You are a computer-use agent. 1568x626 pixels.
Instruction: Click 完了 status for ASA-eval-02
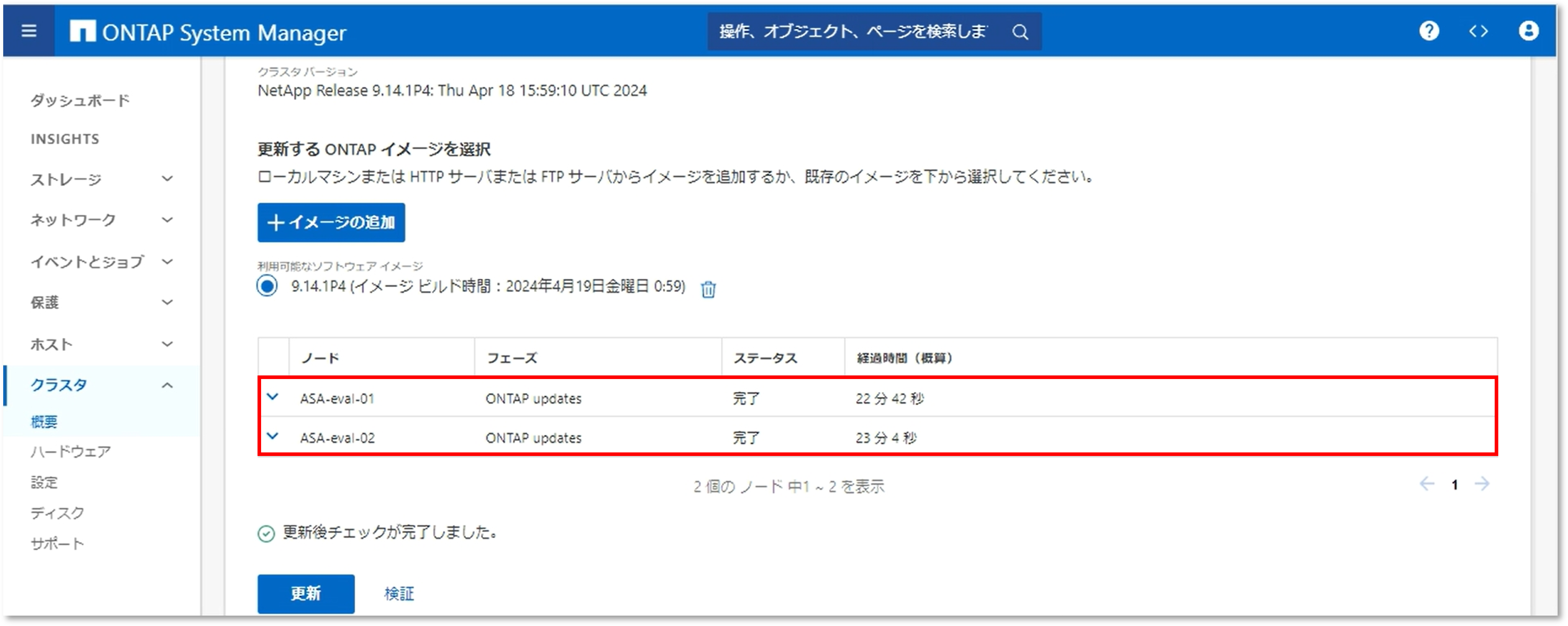click(746, 438)
